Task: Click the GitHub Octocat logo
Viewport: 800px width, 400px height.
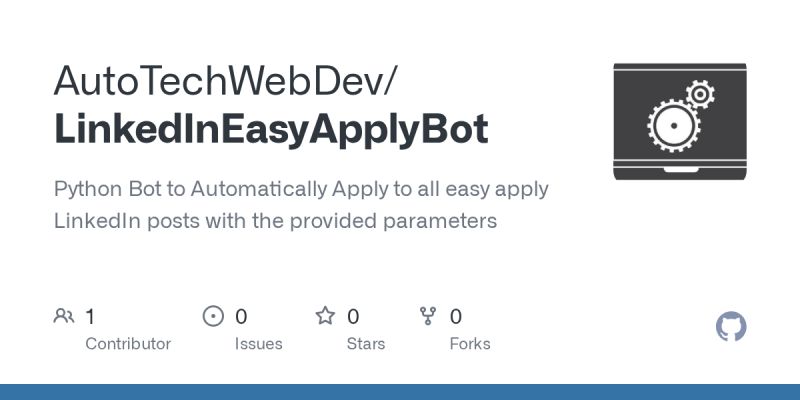Action: 731,327
